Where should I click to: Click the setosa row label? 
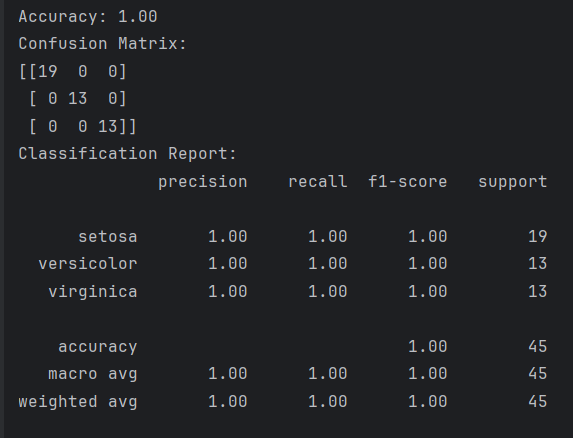pos(108,237)
